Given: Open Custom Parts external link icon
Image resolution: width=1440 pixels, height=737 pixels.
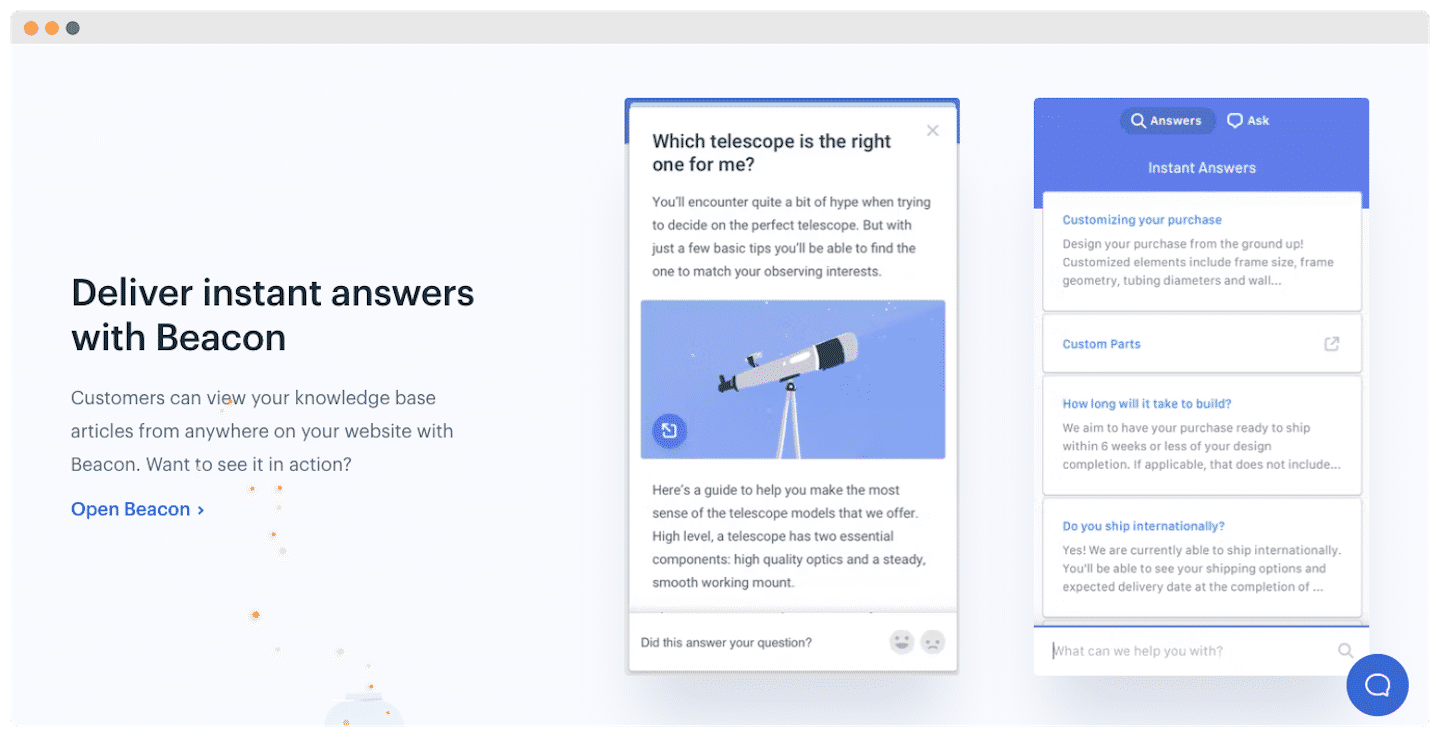Looking at the screenshot, I should pos(1331,343).
